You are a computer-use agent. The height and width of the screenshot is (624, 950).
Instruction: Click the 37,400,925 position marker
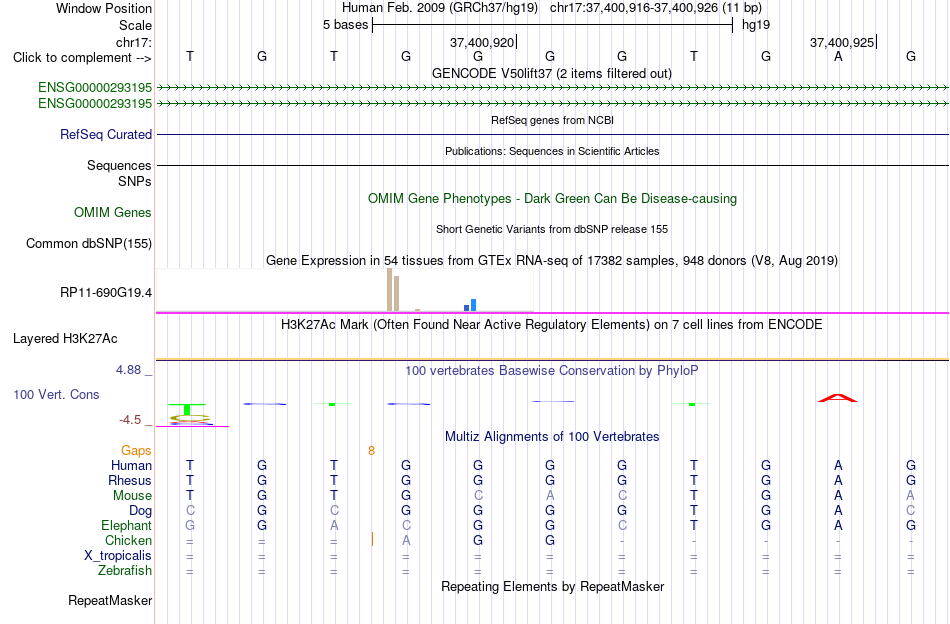(843, 42)
